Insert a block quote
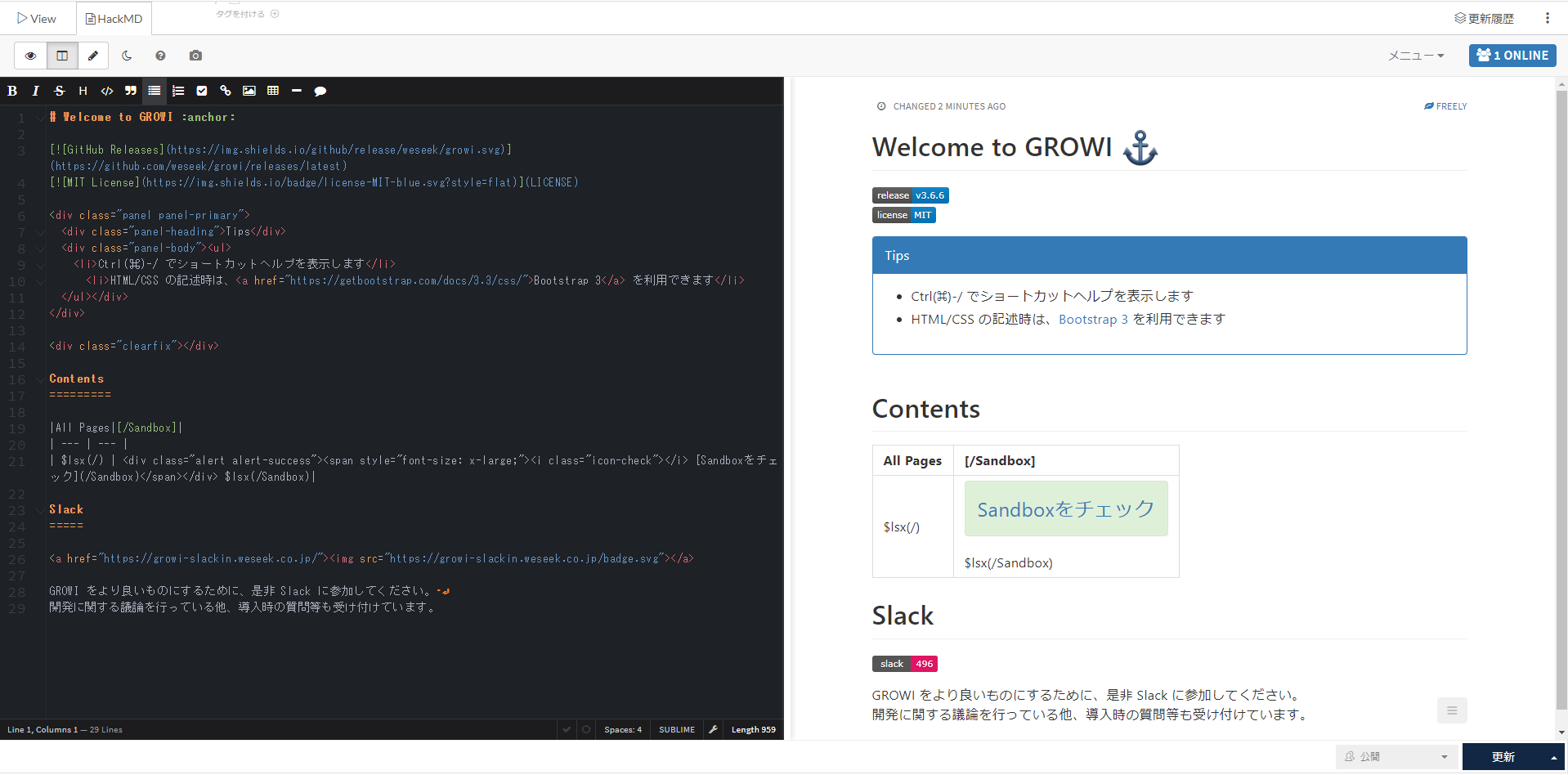 click(131, 91)
